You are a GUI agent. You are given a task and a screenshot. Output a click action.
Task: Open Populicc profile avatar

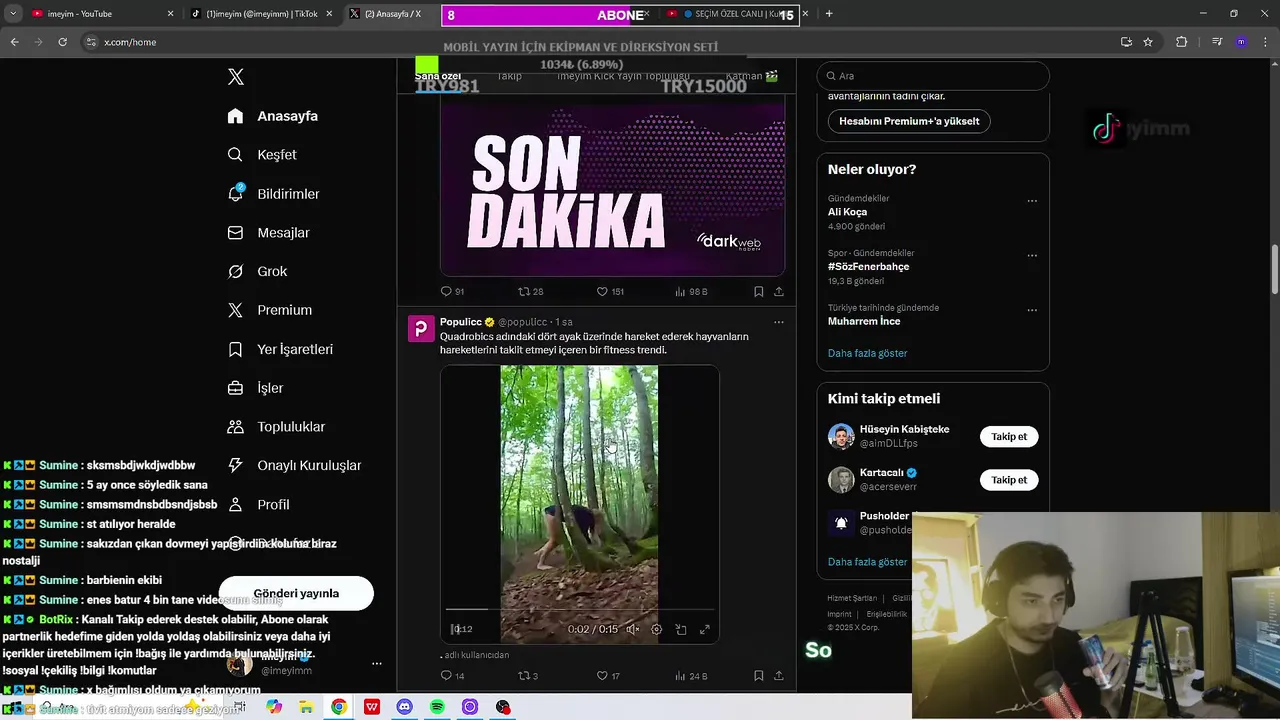click(x=421, y=329)
